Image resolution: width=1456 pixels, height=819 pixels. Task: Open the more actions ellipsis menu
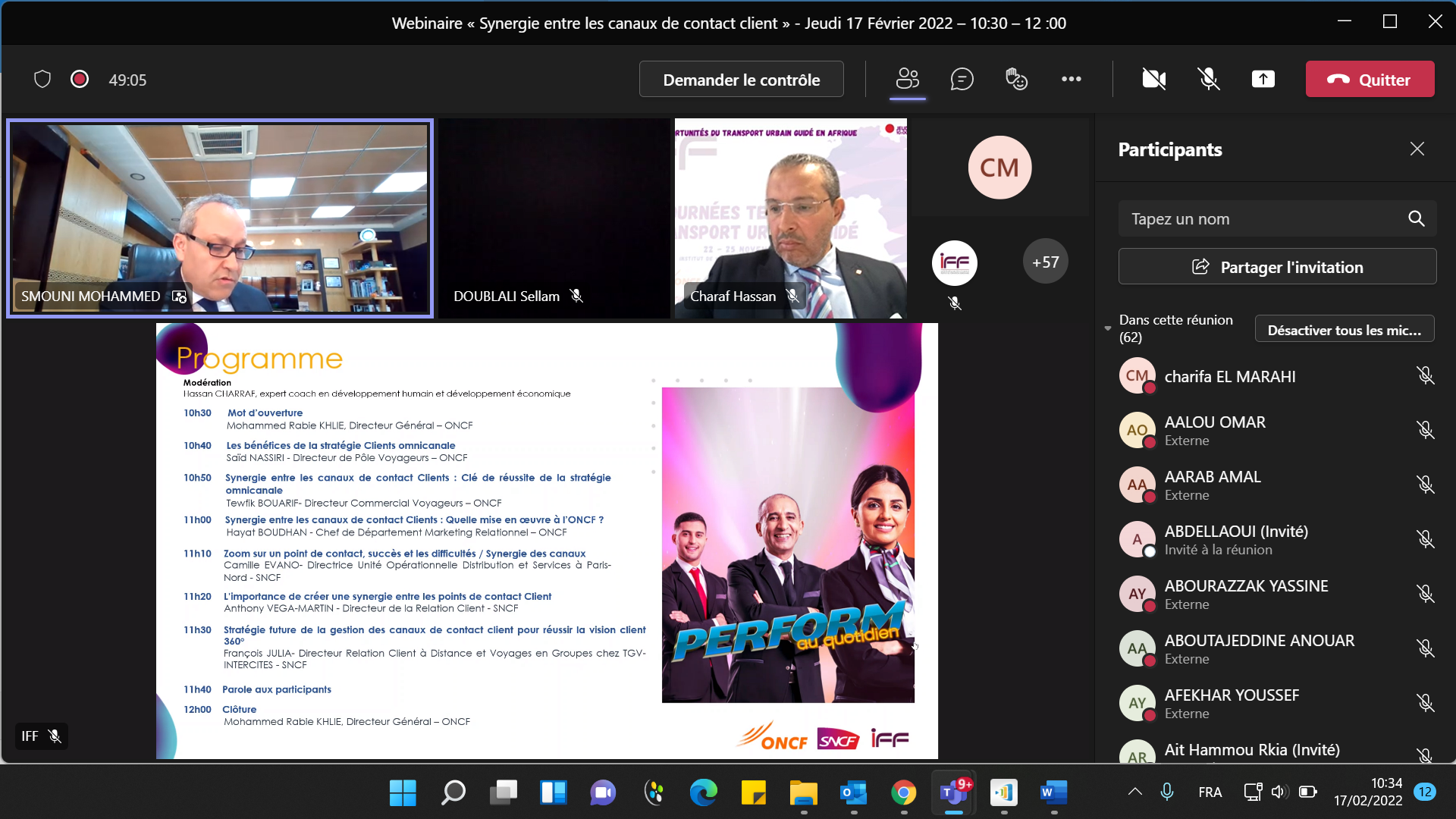[1071, 79]
